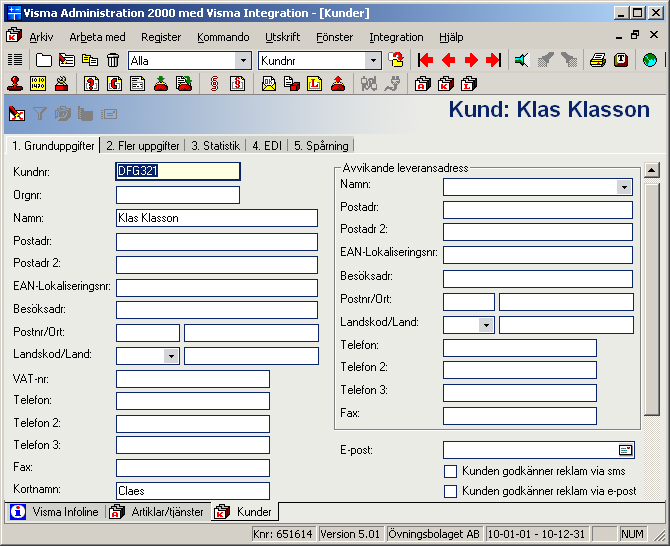The width and height of the screenshot is (670, 546).
Task: Open delivery address Landskod dropdown
Action: pyautogui.click(x=486, y=325)
